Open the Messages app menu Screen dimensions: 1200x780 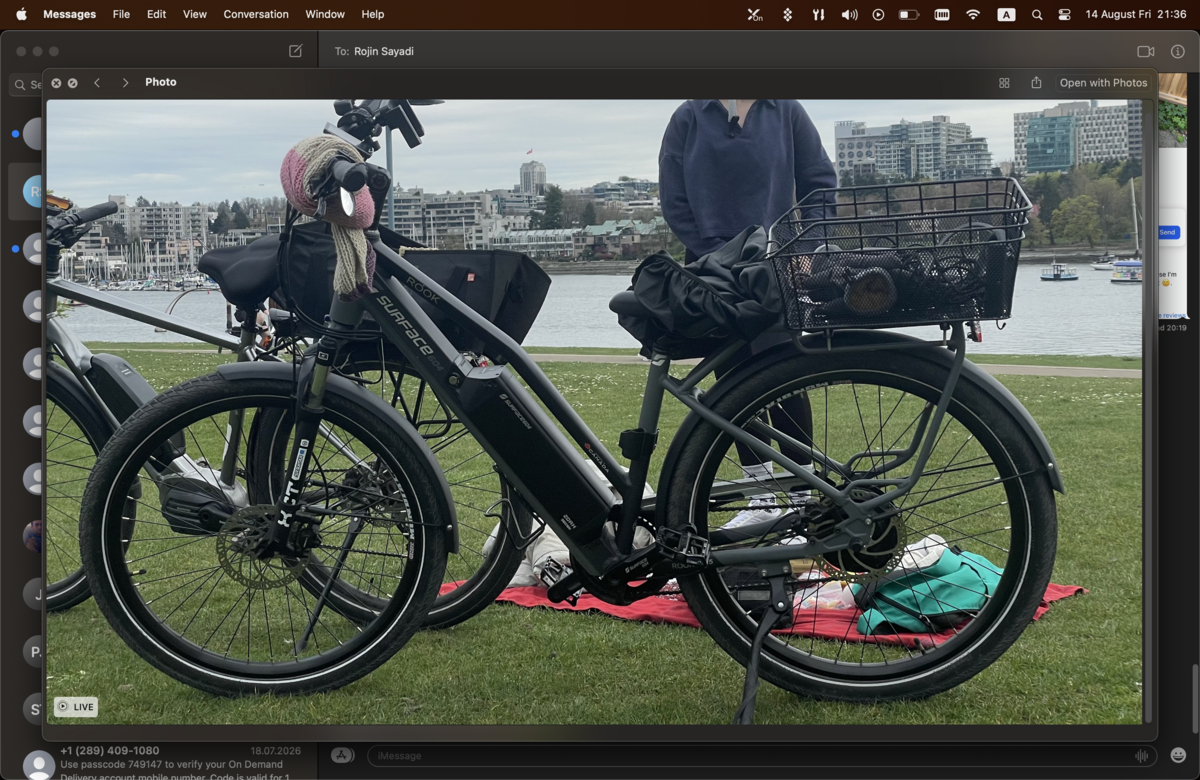70,14
